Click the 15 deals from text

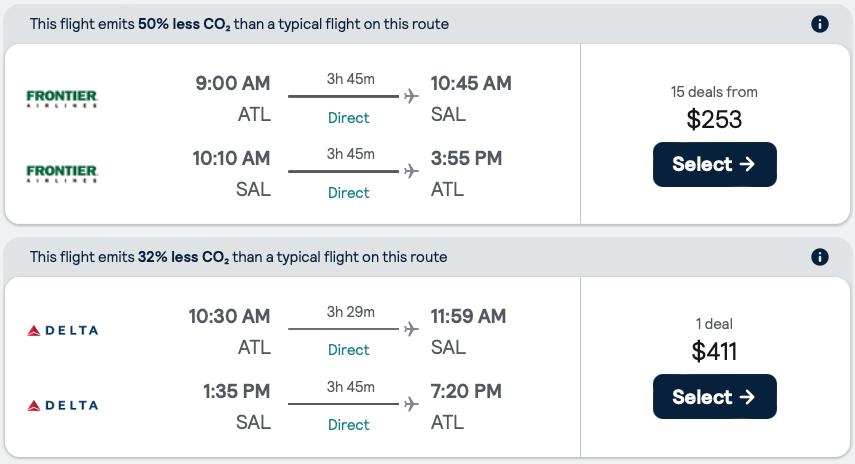(714, 92)
